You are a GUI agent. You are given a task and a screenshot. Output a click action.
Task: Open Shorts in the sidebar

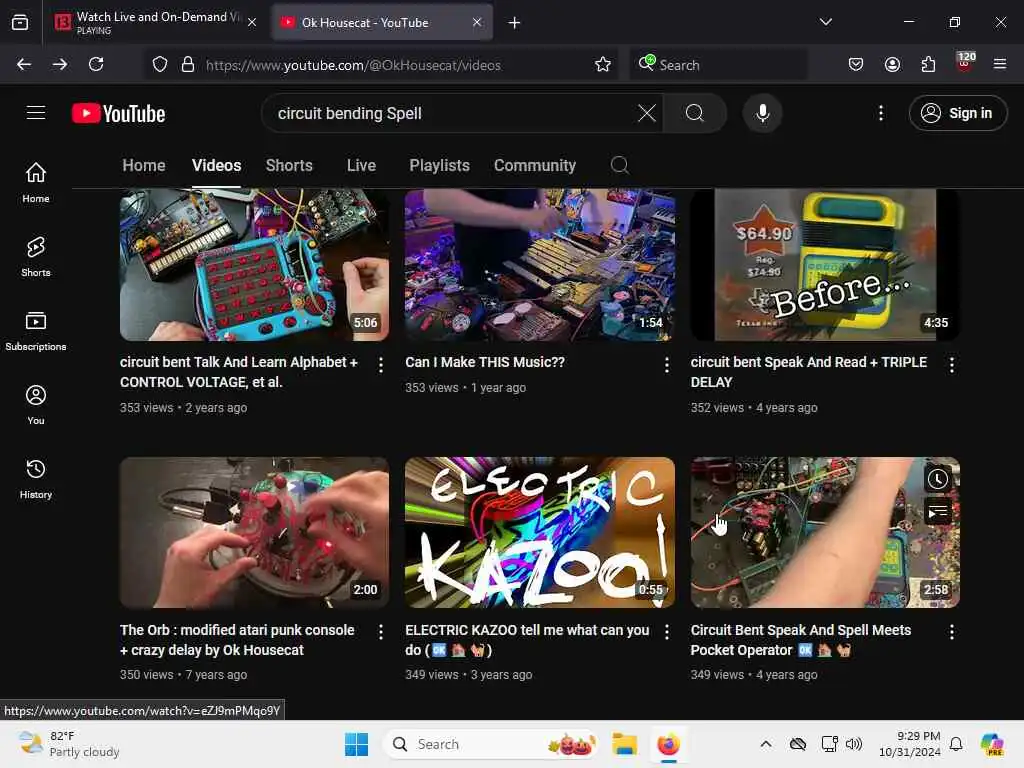point(36,257)
